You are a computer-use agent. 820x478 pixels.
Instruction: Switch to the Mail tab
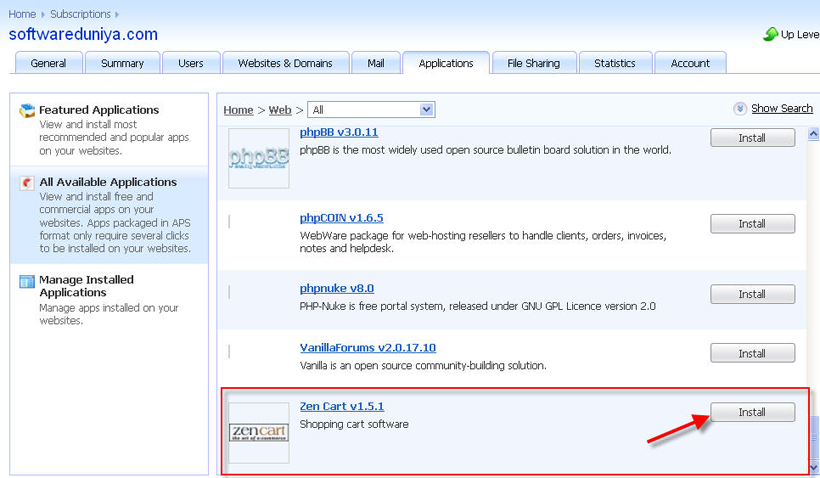pyautogui.click(x=376, y=63)
